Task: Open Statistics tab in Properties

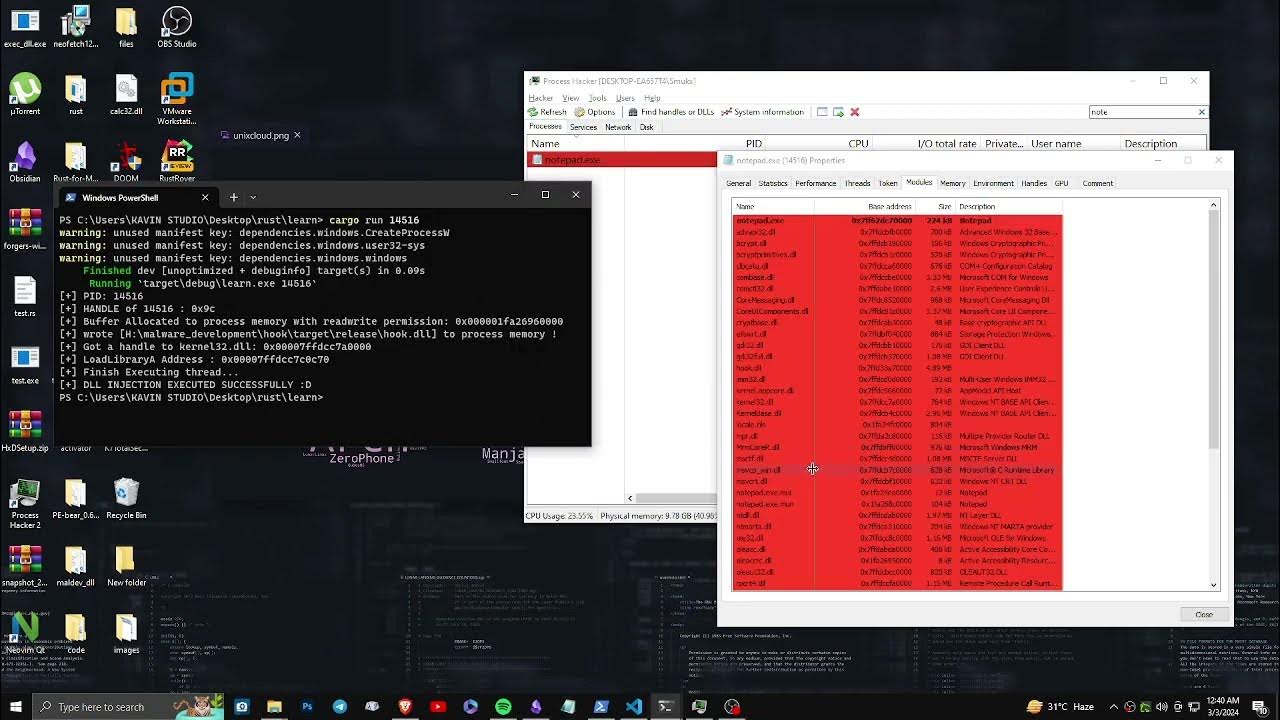Action: (772, 183)
